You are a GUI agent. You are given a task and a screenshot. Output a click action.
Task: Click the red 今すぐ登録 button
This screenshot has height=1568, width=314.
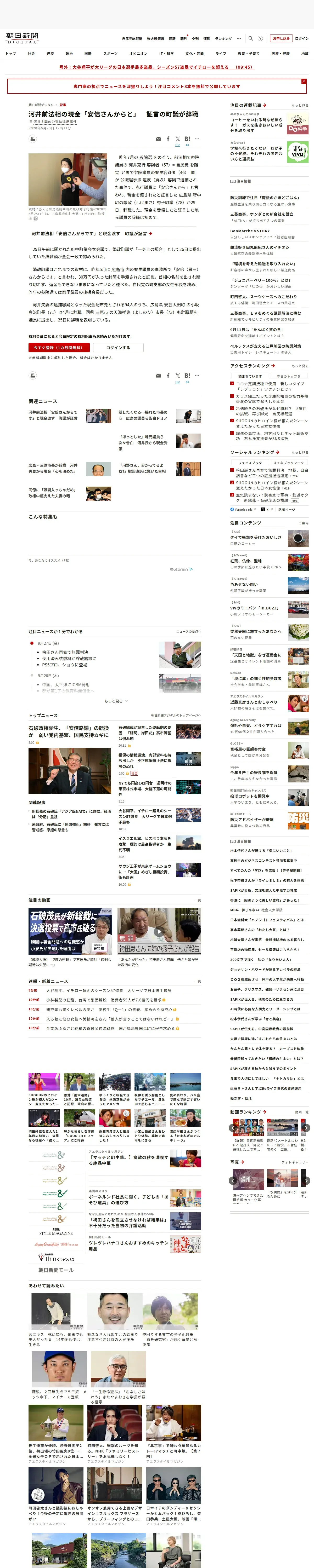click(x=59, y=348)
